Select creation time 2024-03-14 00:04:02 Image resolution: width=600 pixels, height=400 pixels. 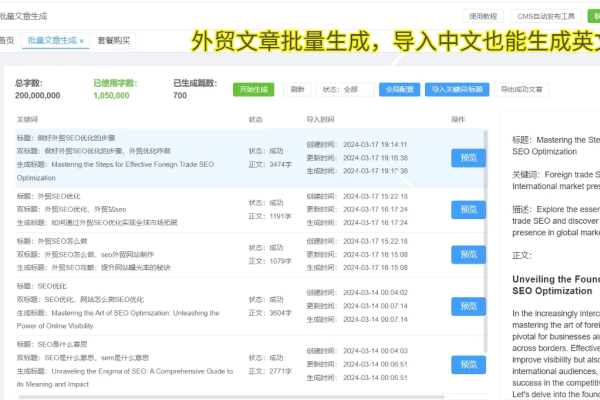click(x=375, y=292)
